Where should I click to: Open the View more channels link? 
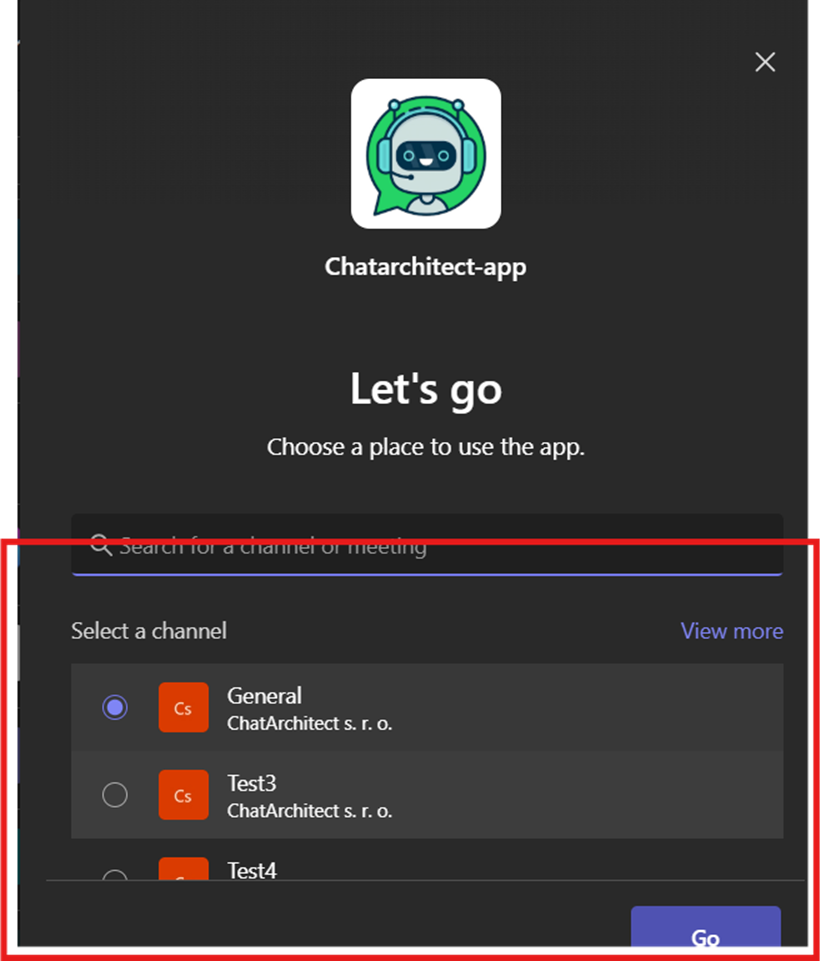coord(732,631)
